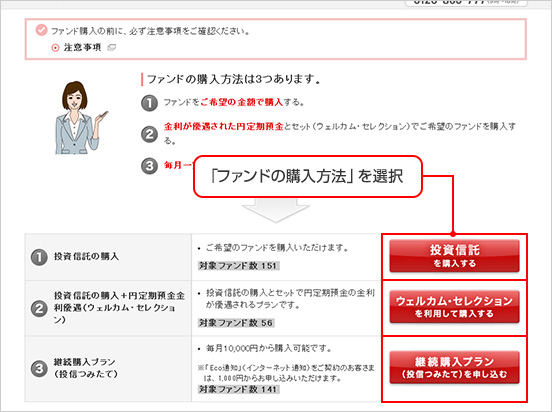Viewport: 552px width, 412px height.
Task: Click the pink checkmark icon in notice box
Action: [x=42, y=30]
